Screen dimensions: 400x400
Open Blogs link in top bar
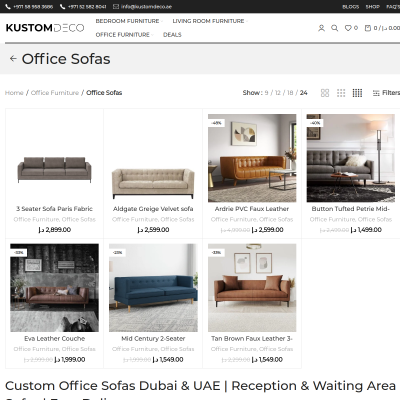coord(351,7)
